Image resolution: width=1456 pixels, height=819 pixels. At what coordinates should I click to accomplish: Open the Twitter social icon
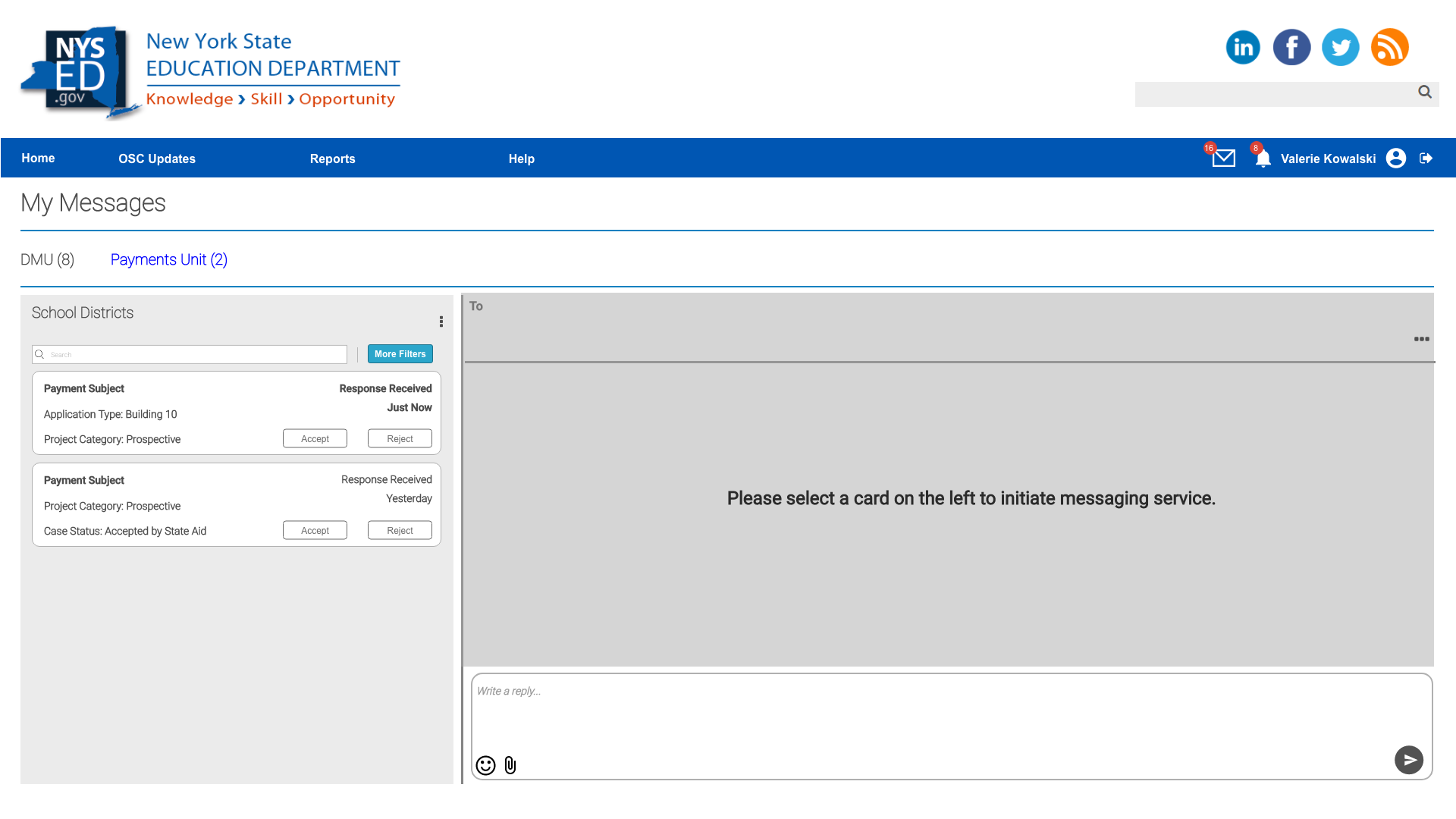[1340, 47]
